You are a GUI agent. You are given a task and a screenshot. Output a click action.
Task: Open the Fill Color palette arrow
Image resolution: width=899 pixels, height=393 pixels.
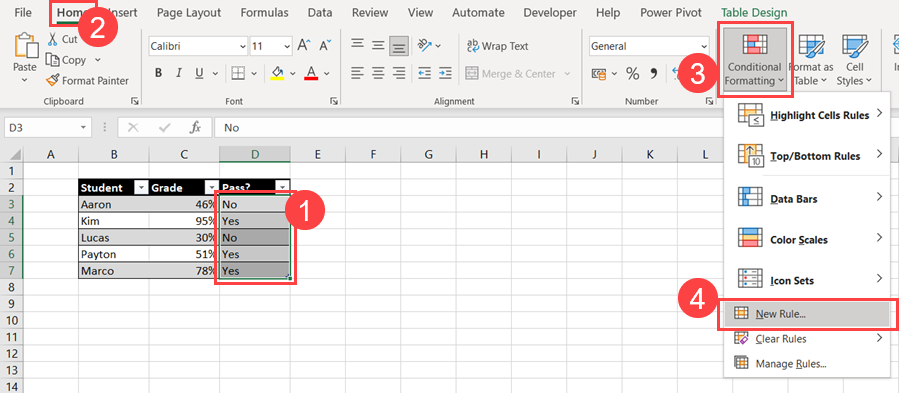click(292, 74)
